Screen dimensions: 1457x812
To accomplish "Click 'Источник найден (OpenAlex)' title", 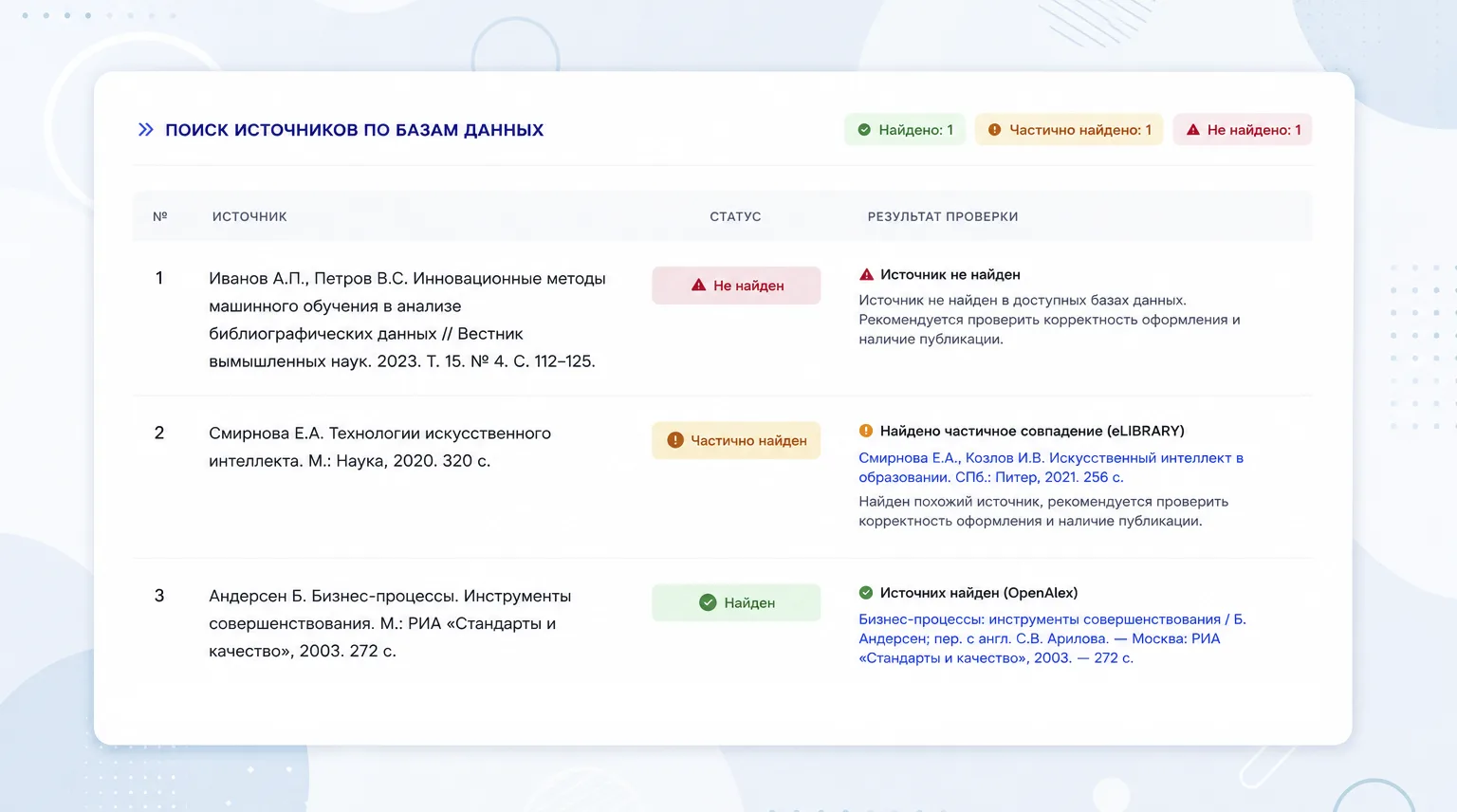I will [979, 593].
